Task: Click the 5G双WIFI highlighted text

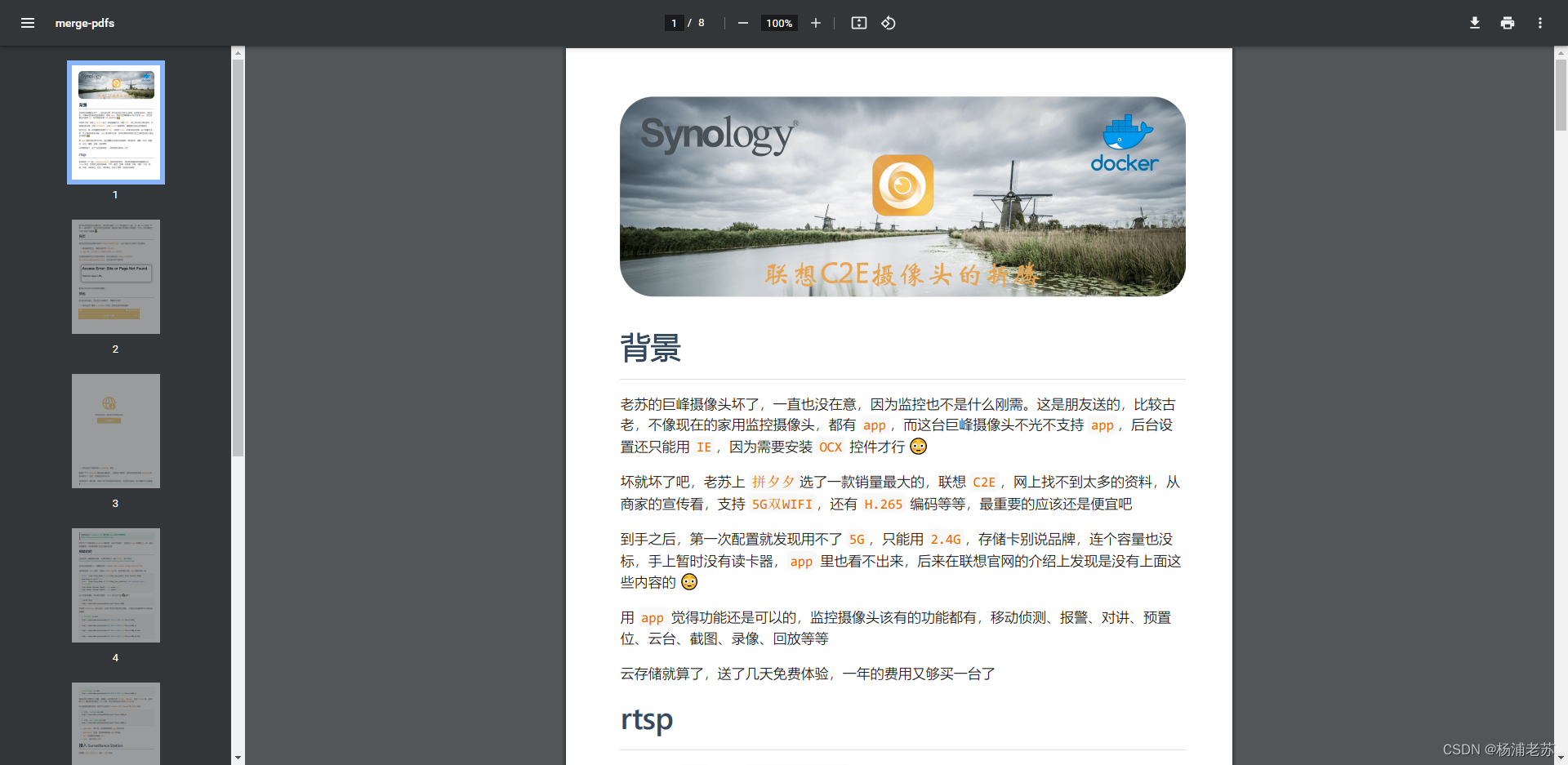Action: [x=782, y=505]
